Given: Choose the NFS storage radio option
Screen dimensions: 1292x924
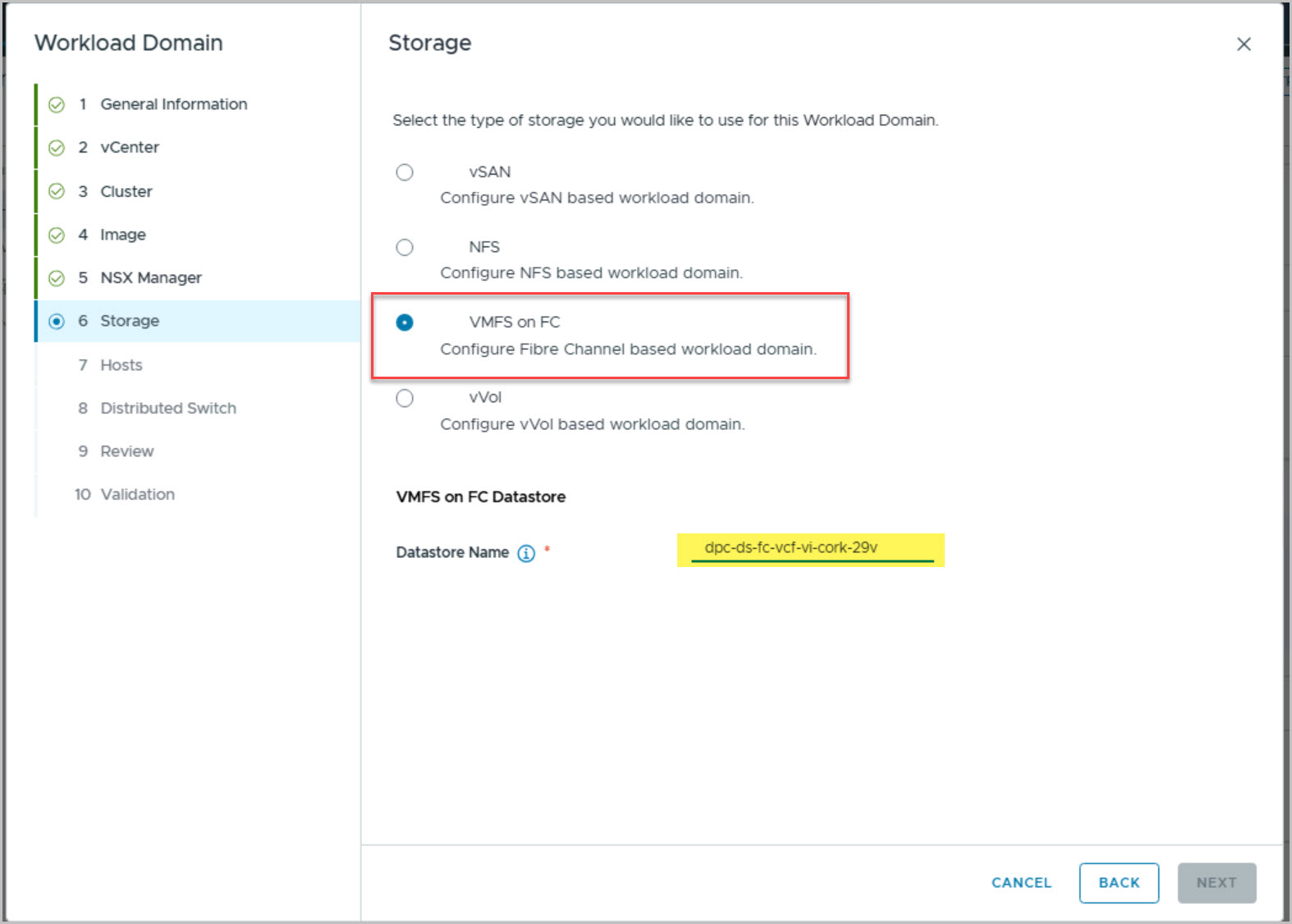Looking at the screenshot, I should pyautogui.click(x=405, y=247).
